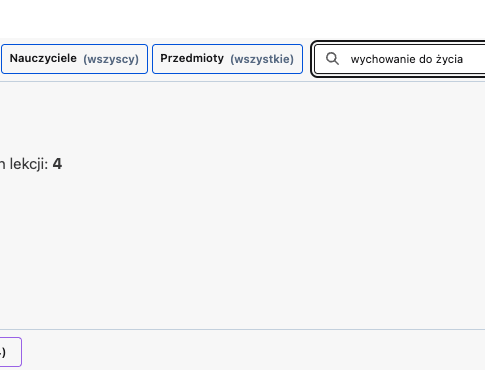Click the purple-outlined button at the bottom left

click(x=10, y=352)
